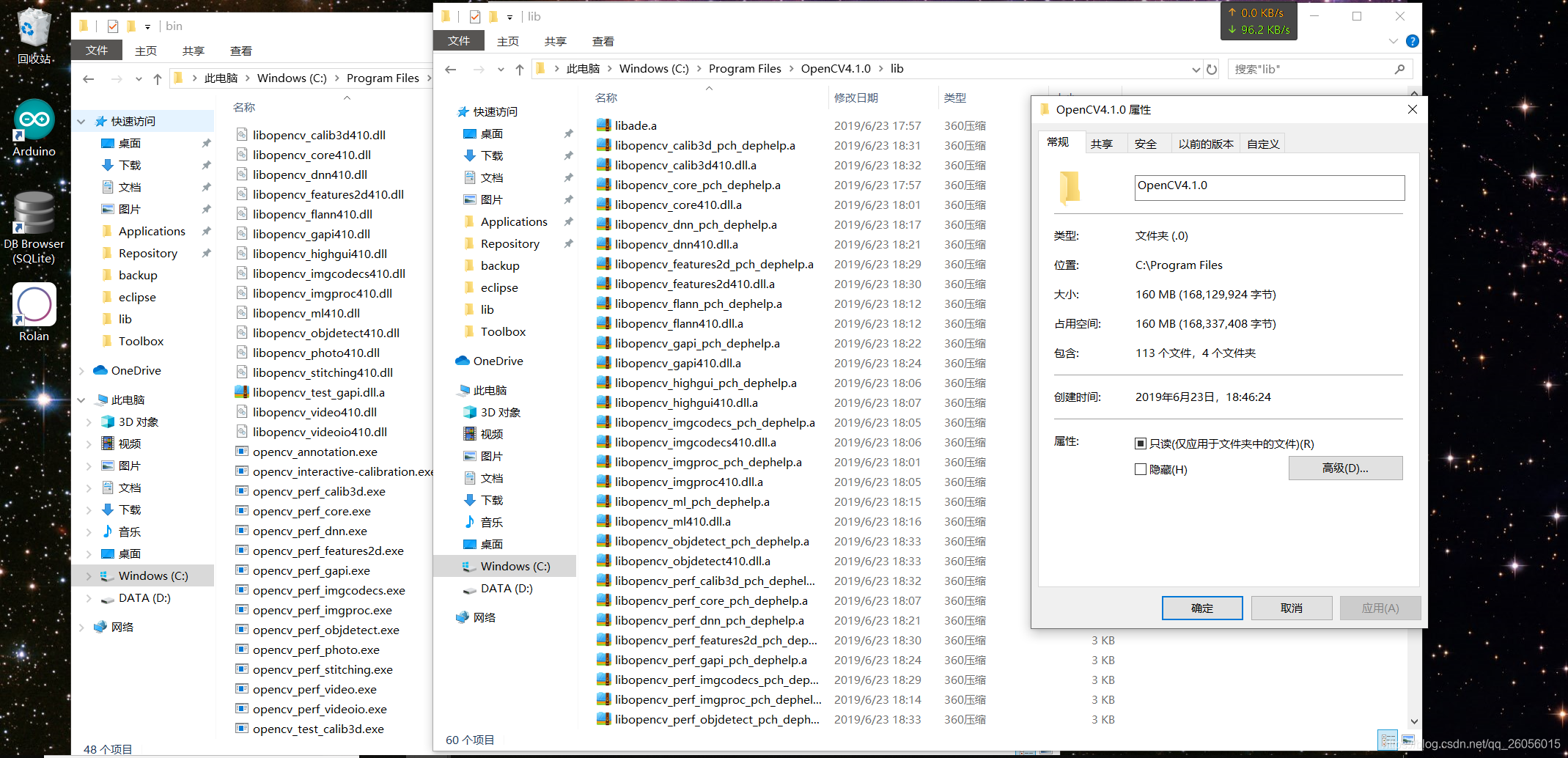
Task: Open 文件 menu in lib window
Action: pyautogui.click(x=459, y=41)
